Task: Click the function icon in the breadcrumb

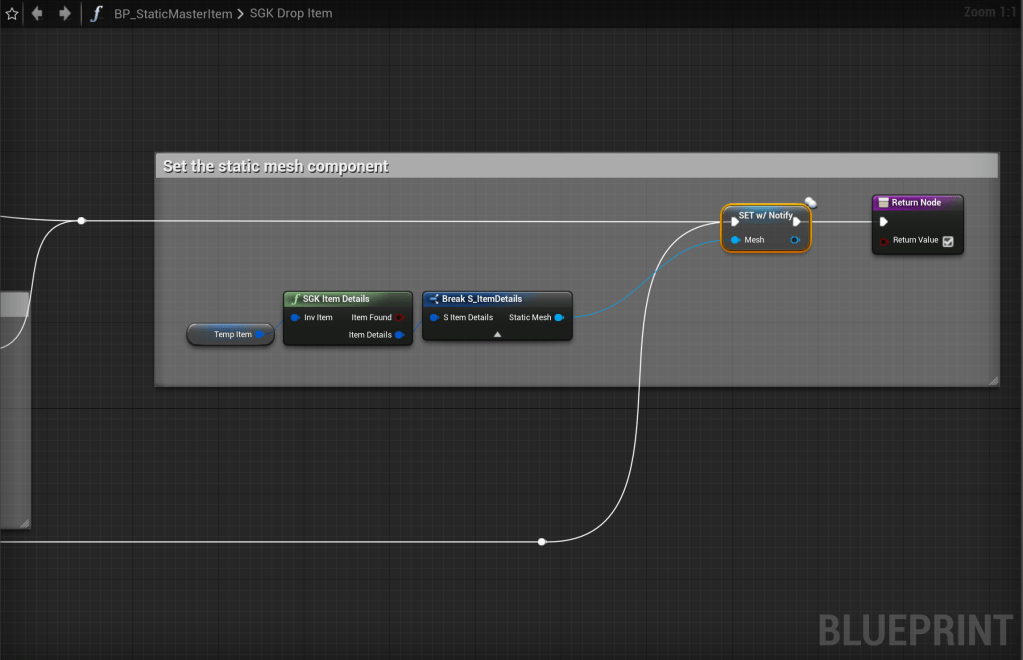Action: 96,14
